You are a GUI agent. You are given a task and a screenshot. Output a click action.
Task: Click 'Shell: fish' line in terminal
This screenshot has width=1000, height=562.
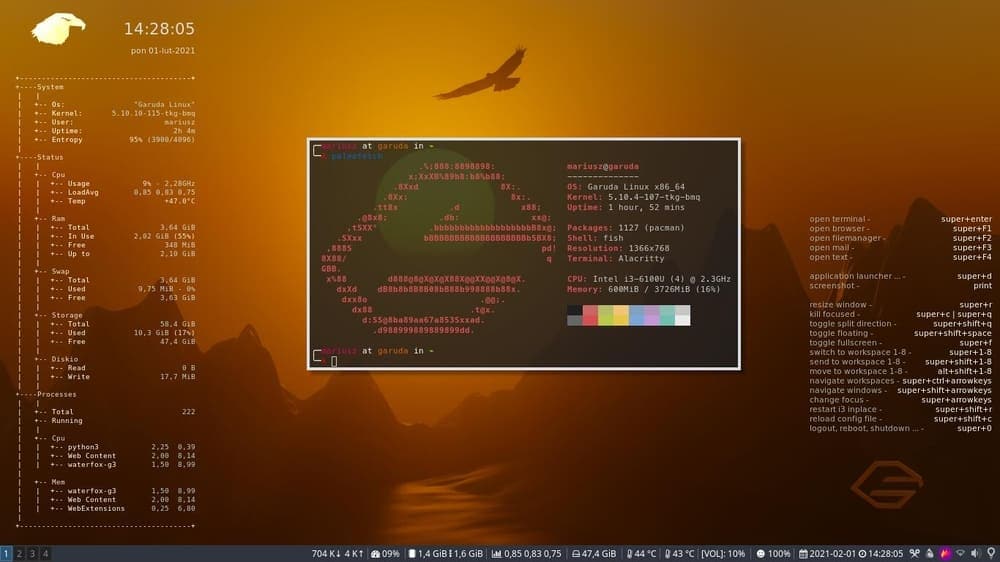[x=595, y=238]
